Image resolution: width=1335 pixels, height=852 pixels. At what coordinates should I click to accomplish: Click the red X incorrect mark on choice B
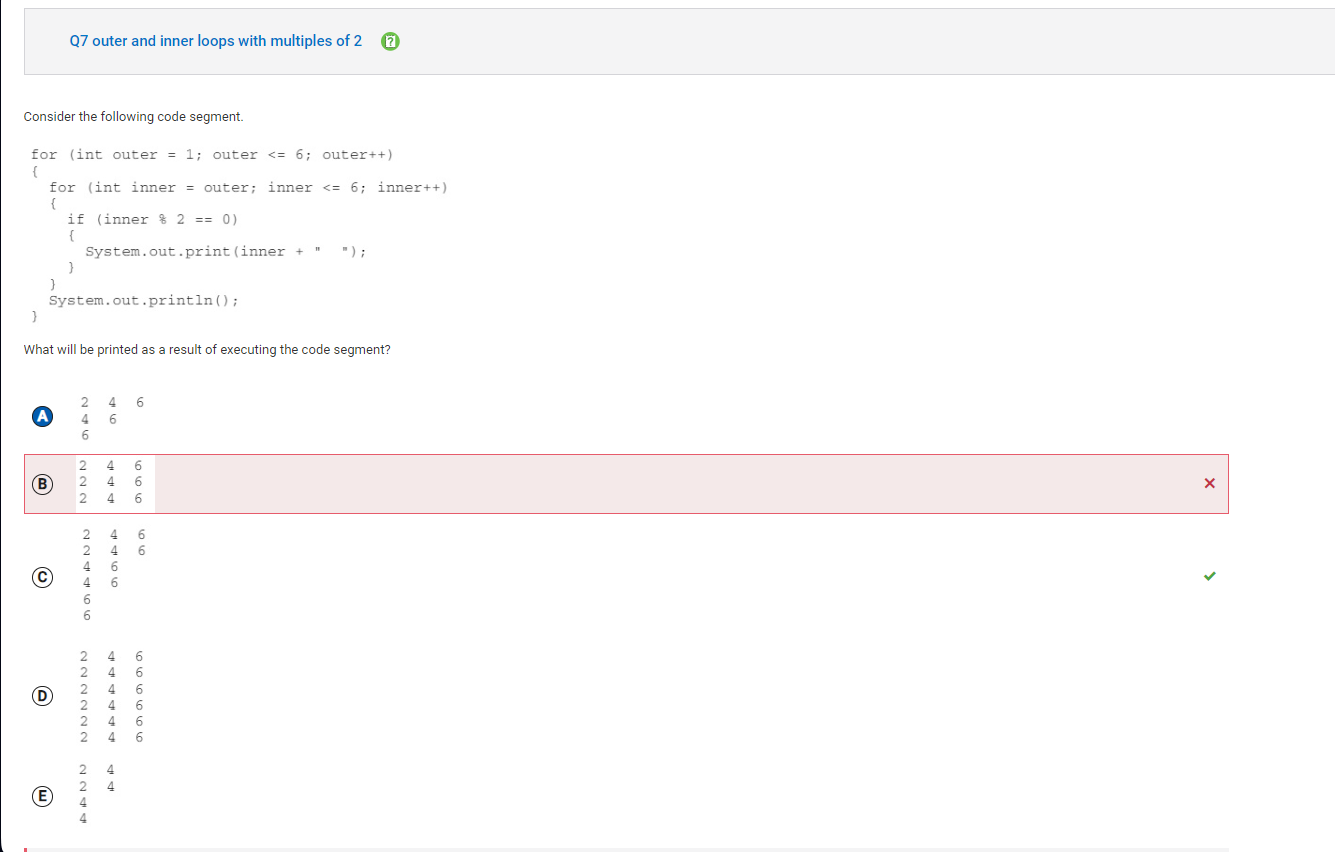[x=1209, y=484]
